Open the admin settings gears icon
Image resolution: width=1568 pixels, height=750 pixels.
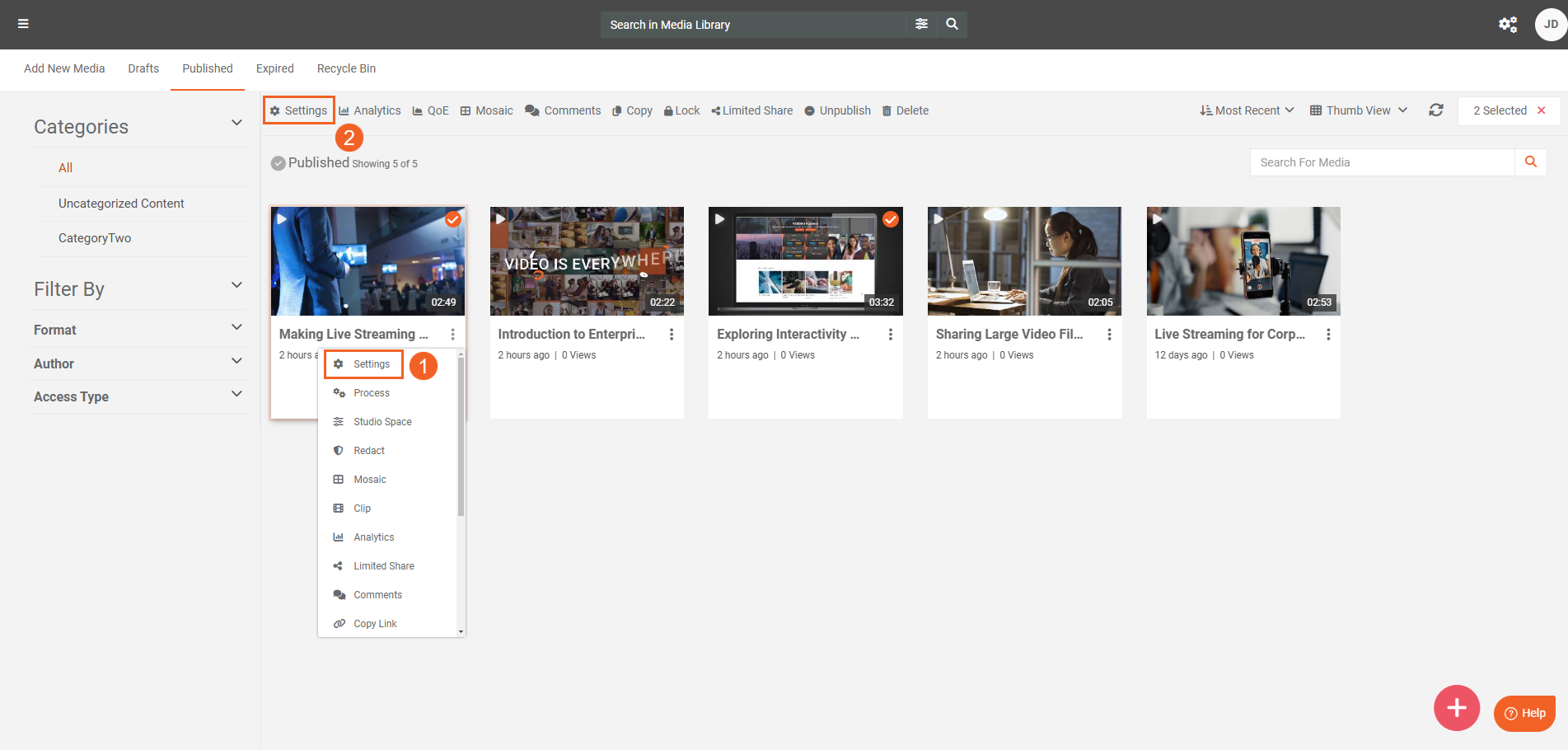pyautogui.click(x=1507, y=25)
